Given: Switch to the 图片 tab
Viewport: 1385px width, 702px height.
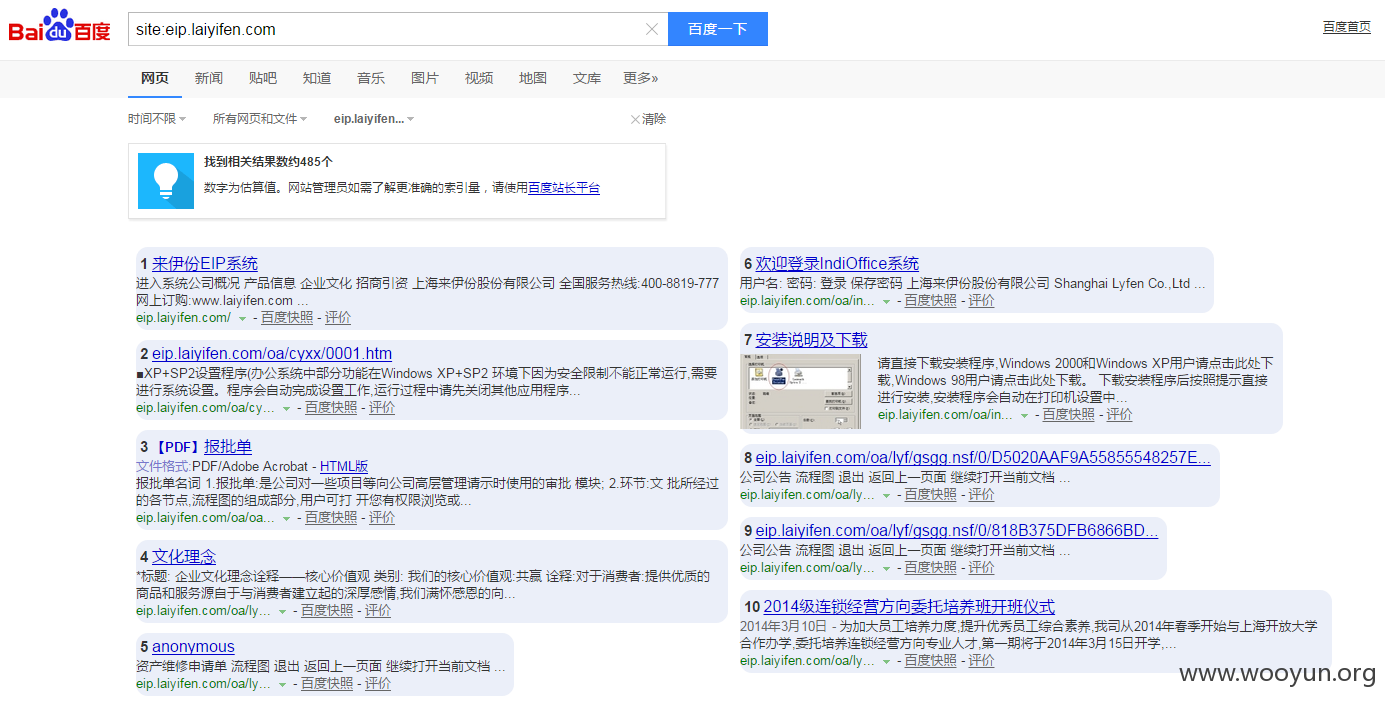Looking at the screenshot, I should pos(425,78).
